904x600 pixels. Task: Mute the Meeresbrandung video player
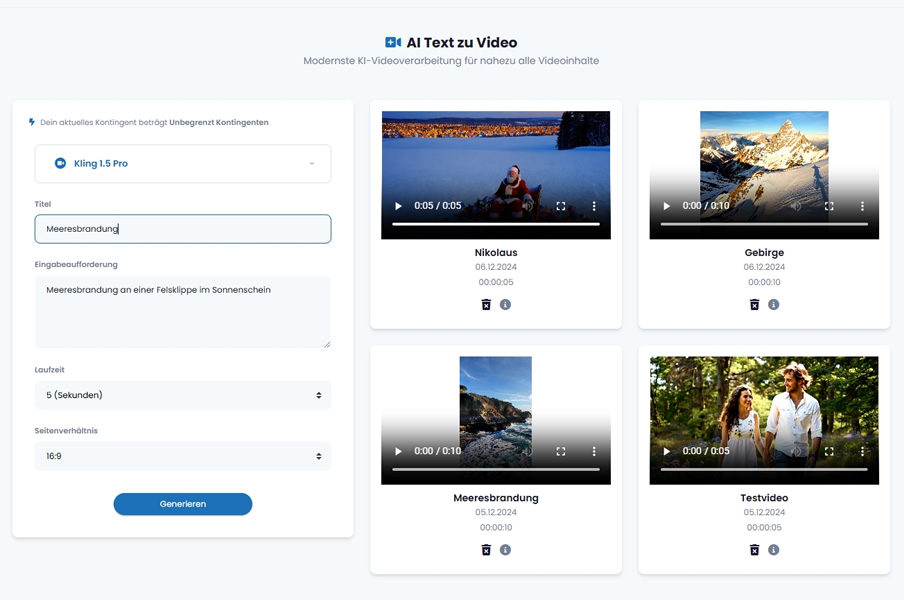pos(528,451)
